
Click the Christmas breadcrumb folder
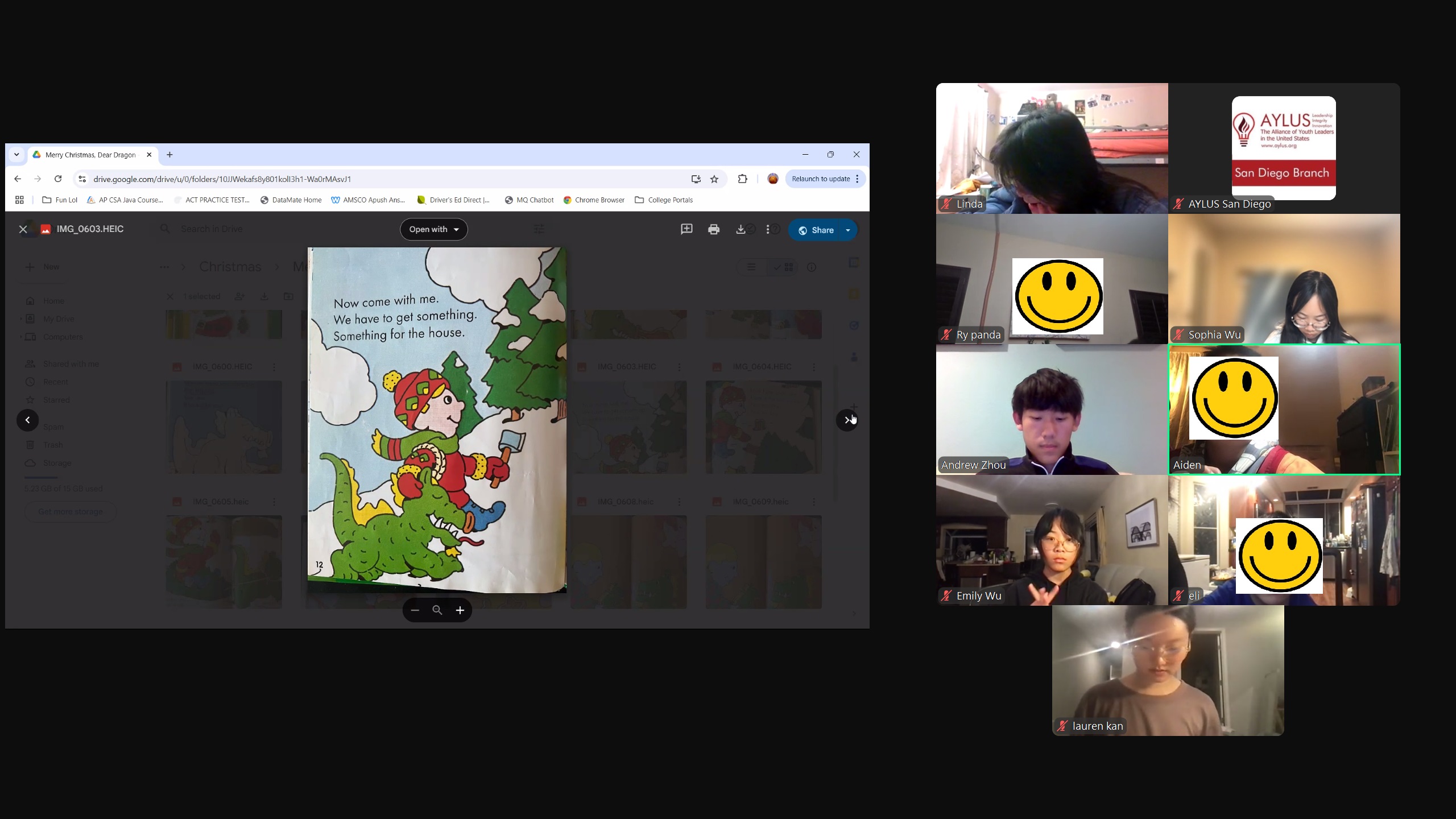coord(230,267)
